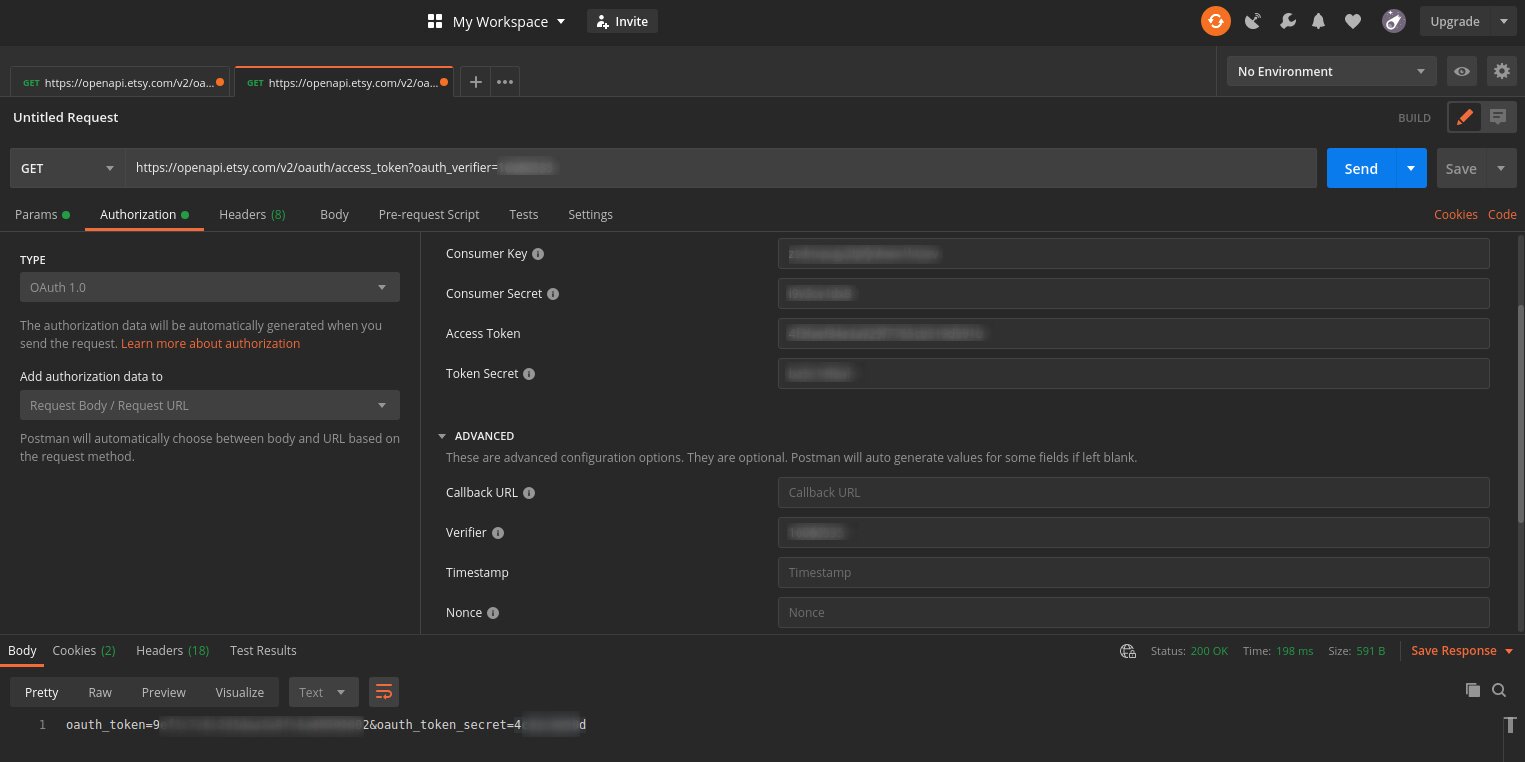
Task: Open the request Settings tab
Action: coord(590,214)
